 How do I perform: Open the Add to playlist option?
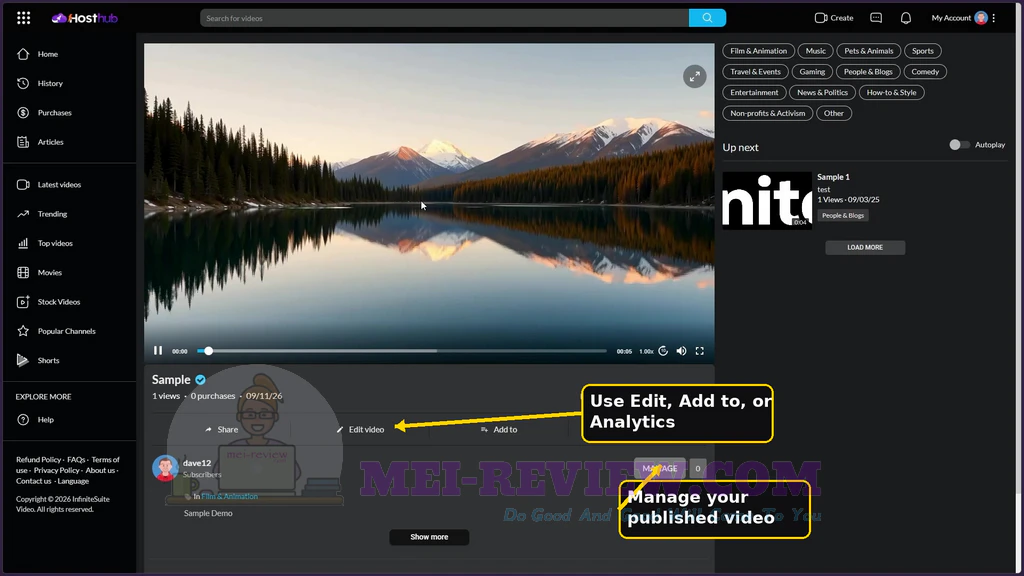click(498, 430)
